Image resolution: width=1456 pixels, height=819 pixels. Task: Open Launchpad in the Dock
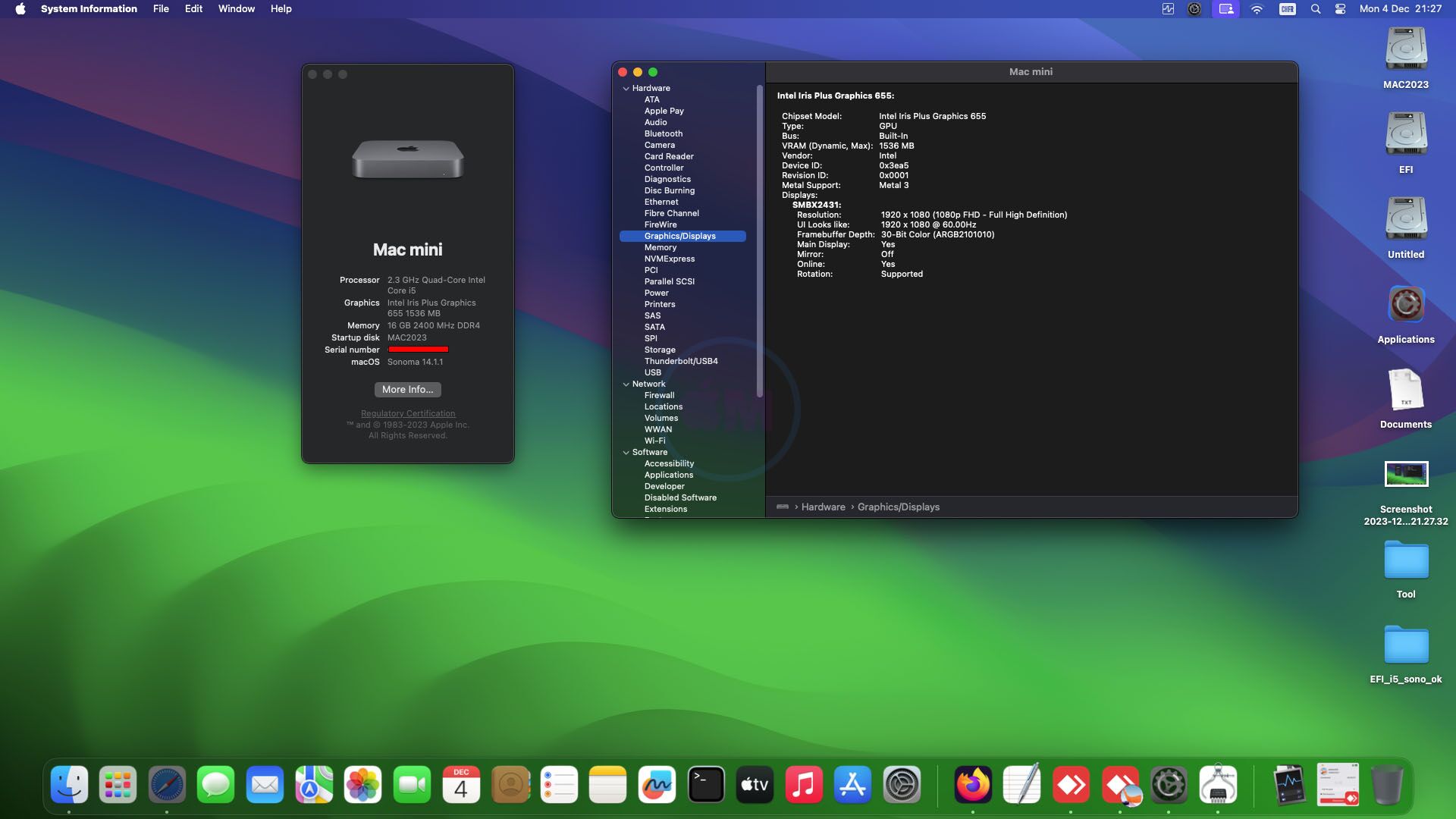coord(118,785)
